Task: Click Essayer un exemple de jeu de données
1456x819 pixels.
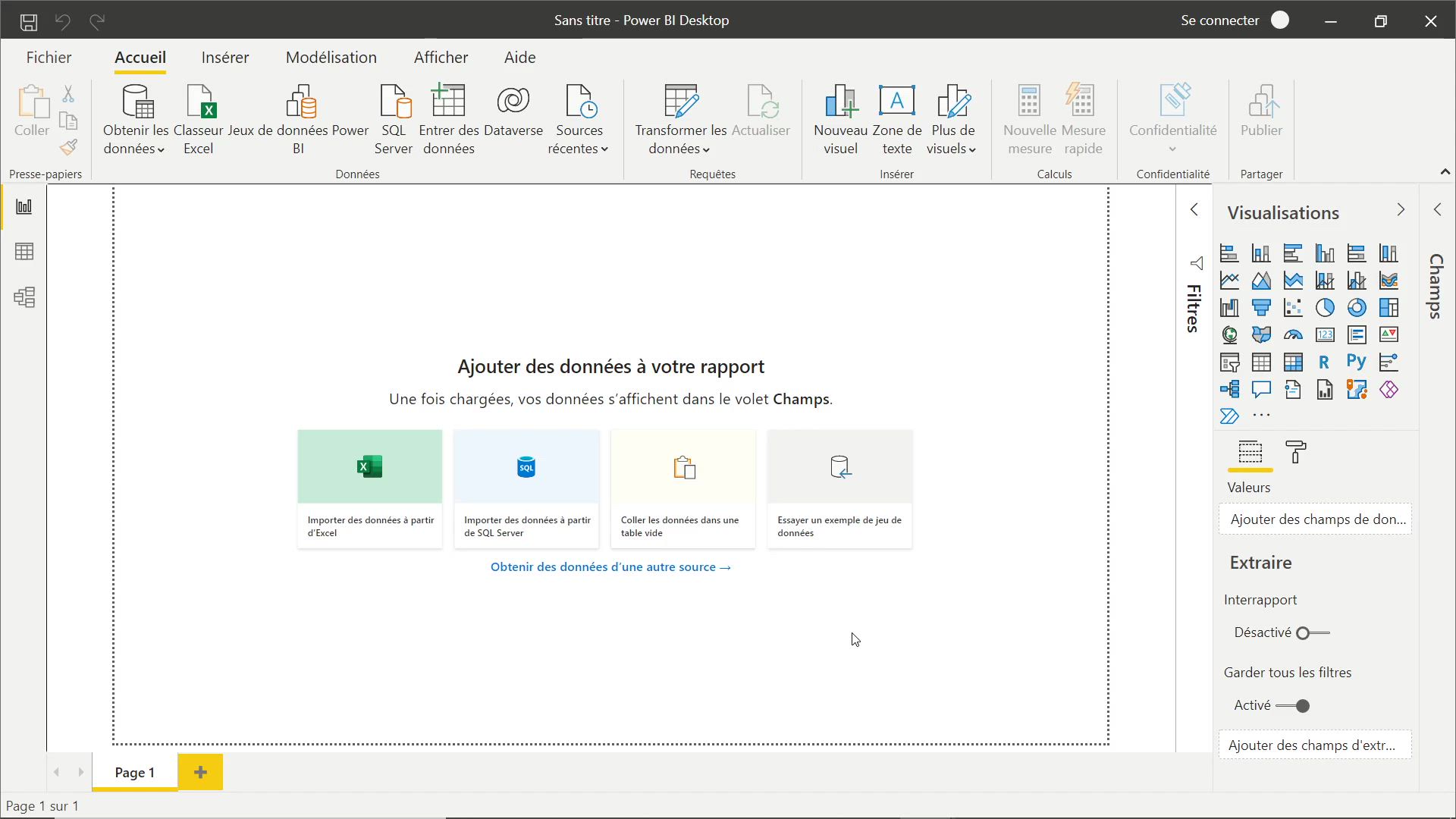Action: pyautogui.click(x=839, y=489)
